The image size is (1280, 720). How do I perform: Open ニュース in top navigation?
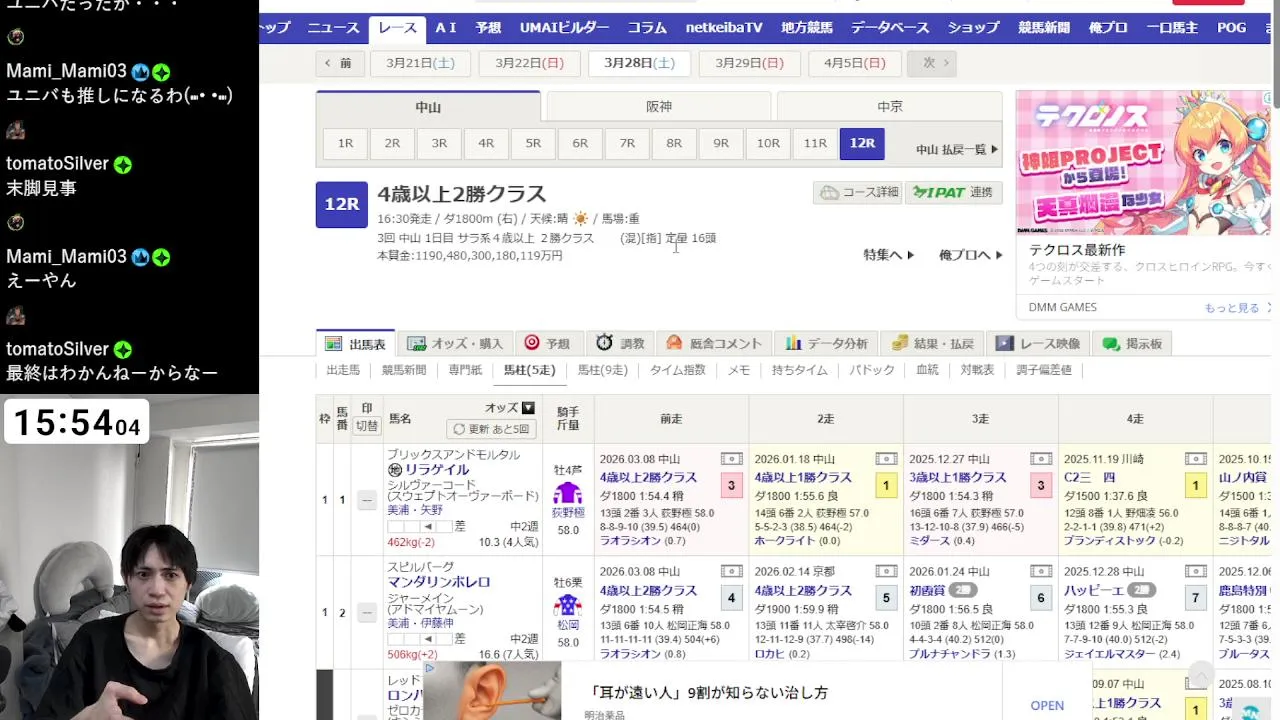click(x=332, y=28)
